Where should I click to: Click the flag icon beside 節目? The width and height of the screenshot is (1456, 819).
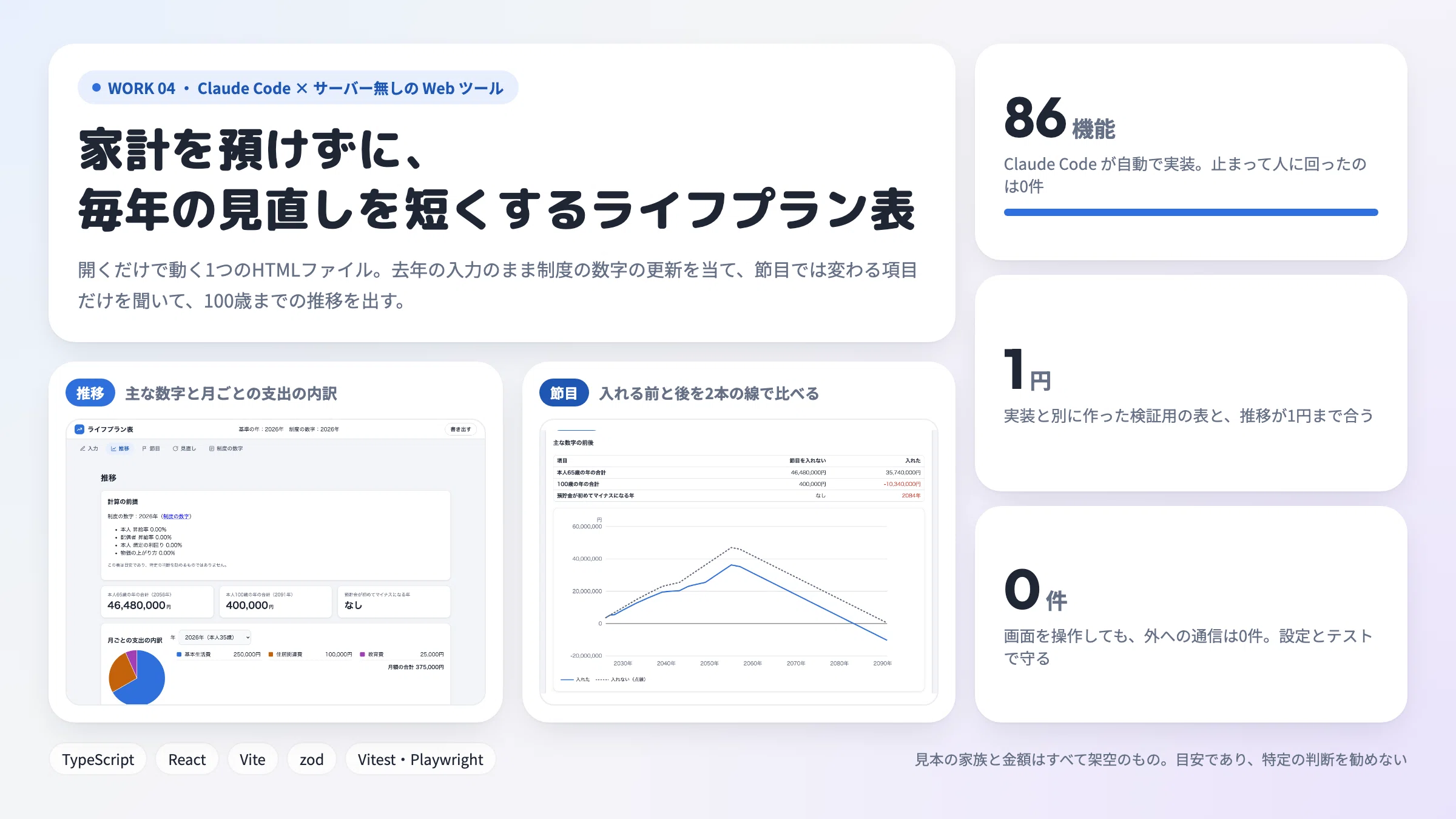pyautogui.click(x=144, y=449)
